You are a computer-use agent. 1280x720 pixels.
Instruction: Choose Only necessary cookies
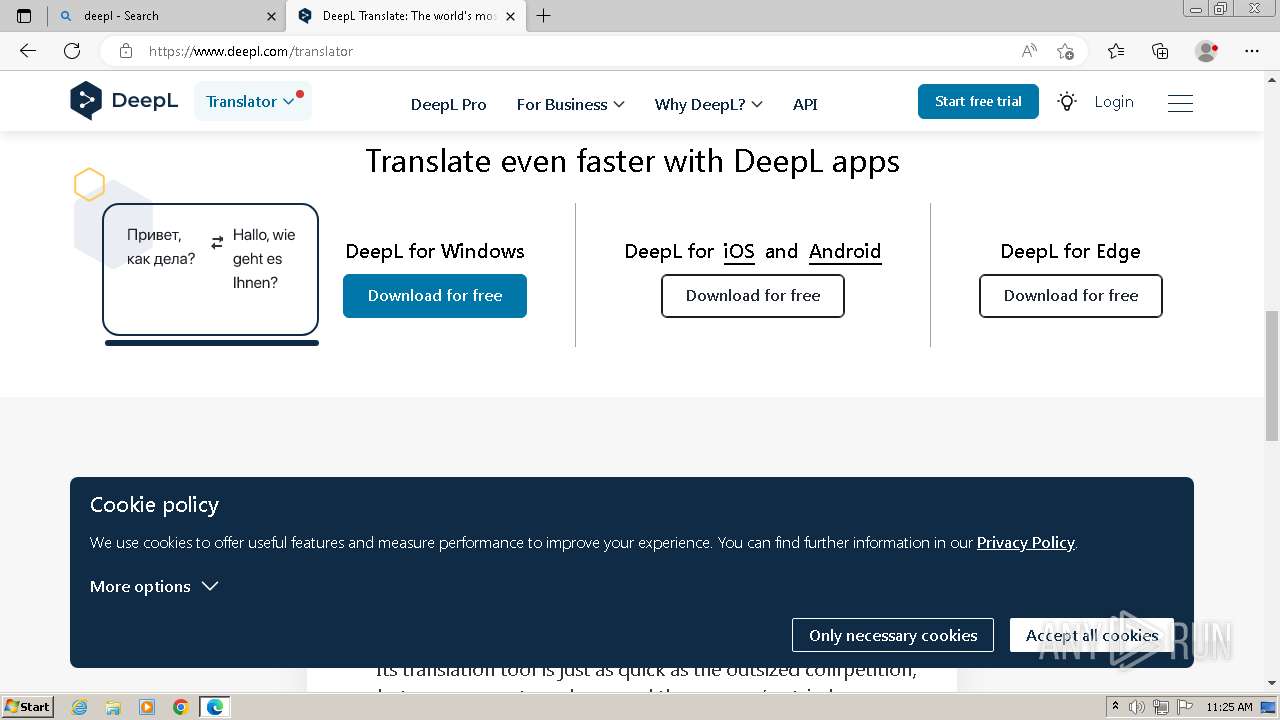click(893, 635)
